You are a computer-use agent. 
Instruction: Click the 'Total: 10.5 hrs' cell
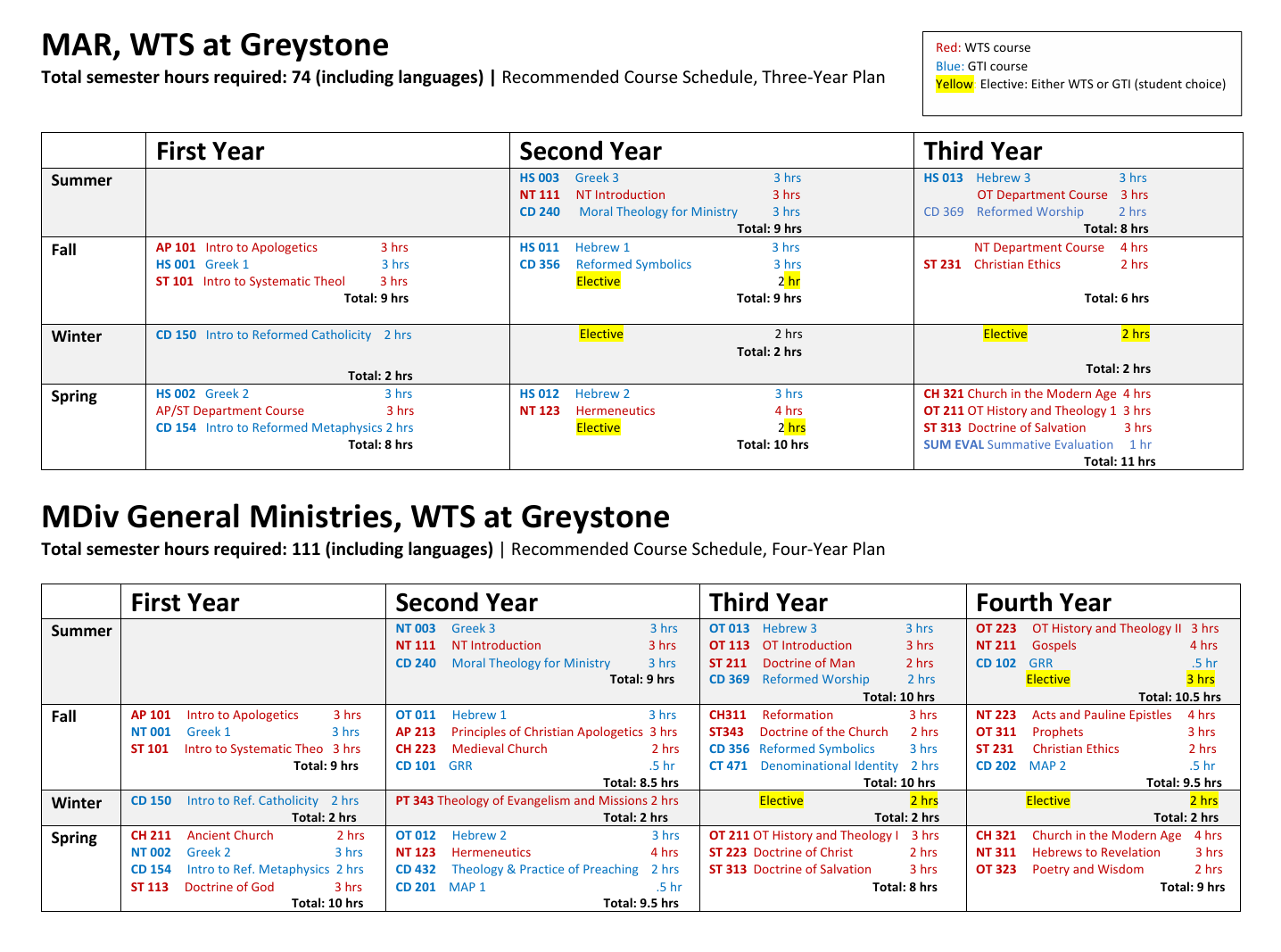click(x=1179, y=698)
